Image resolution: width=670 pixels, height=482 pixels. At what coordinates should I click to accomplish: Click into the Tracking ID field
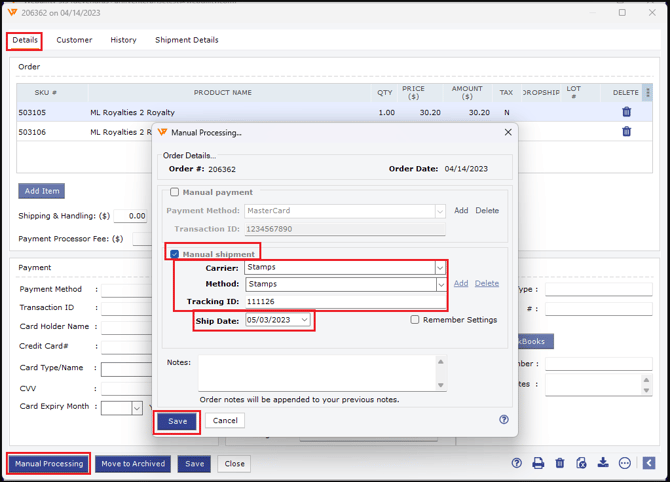(340, 301)
